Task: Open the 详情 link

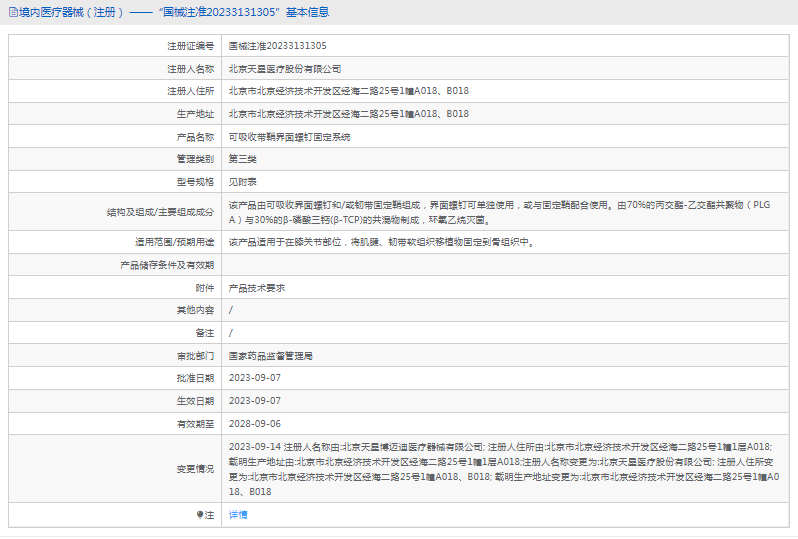Action: [238, 515]
